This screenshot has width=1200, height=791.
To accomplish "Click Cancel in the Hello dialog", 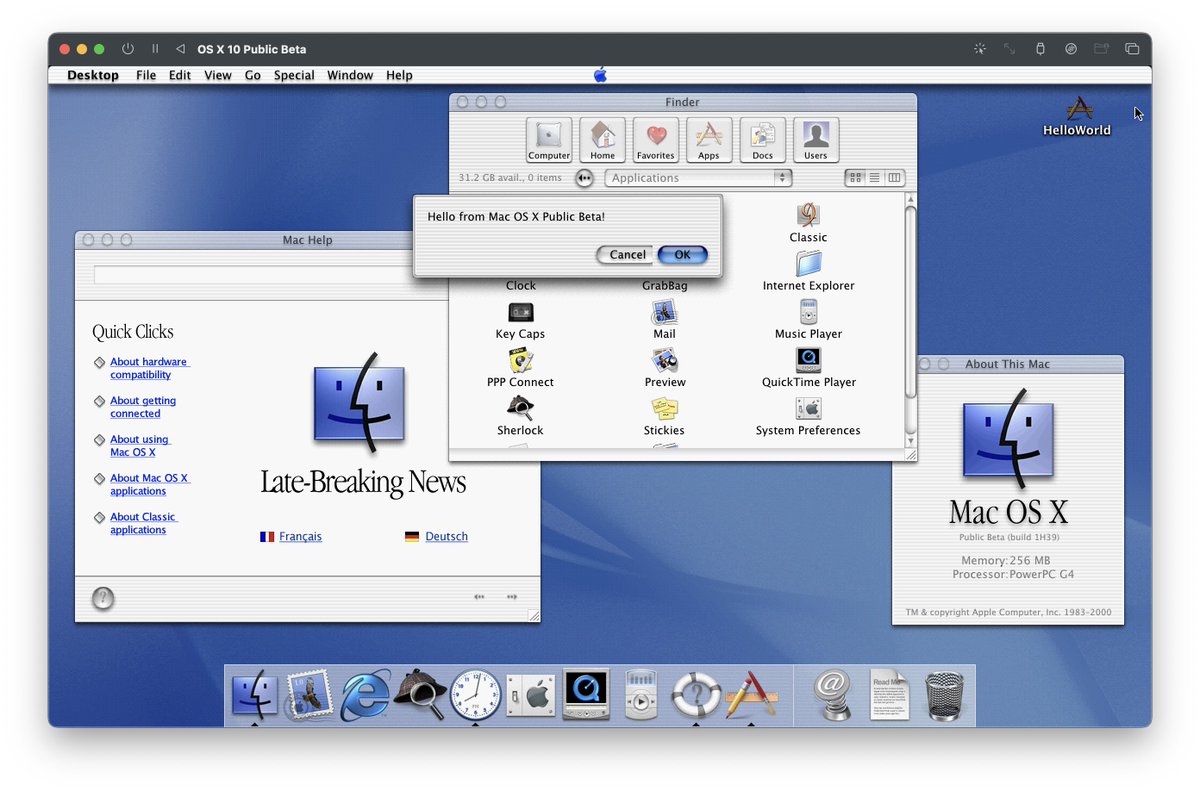I will [x=627, y=254].
